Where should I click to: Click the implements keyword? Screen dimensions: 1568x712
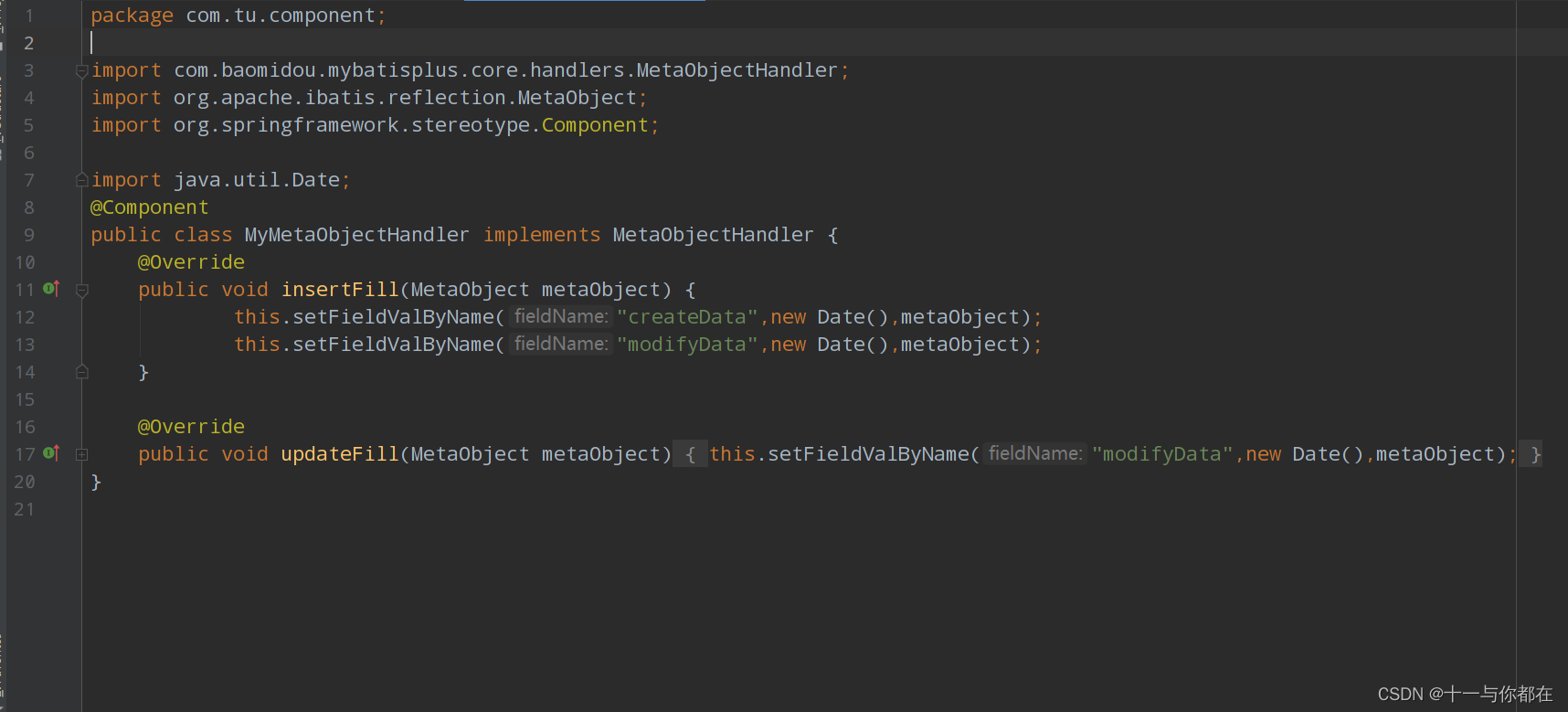pos(542,235)
